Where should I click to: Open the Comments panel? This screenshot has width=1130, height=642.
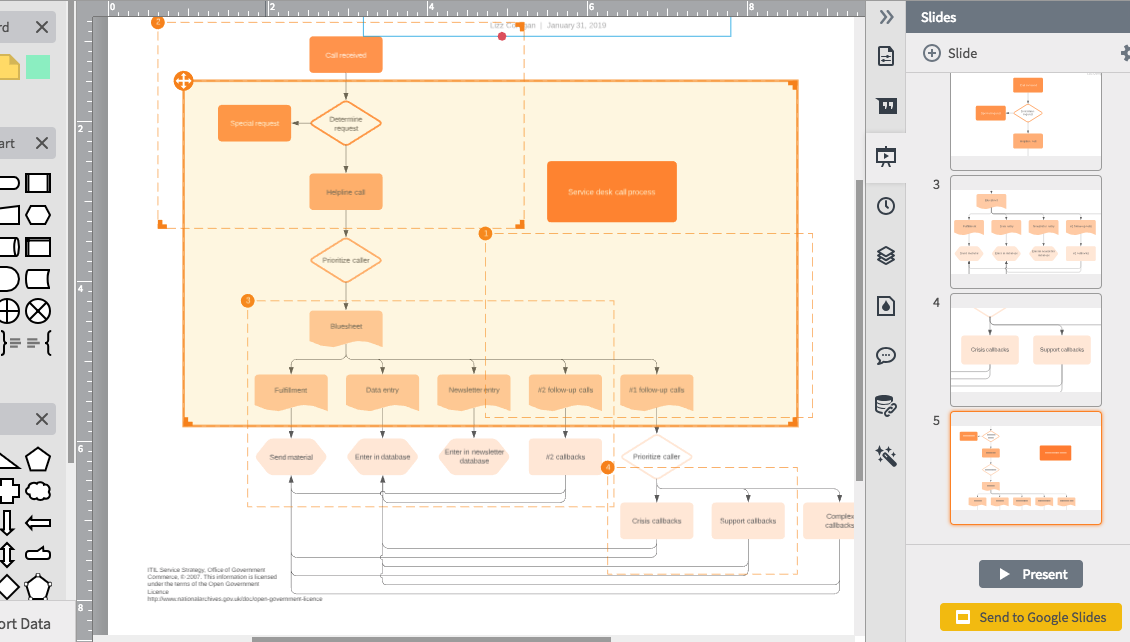pos(885,355)
